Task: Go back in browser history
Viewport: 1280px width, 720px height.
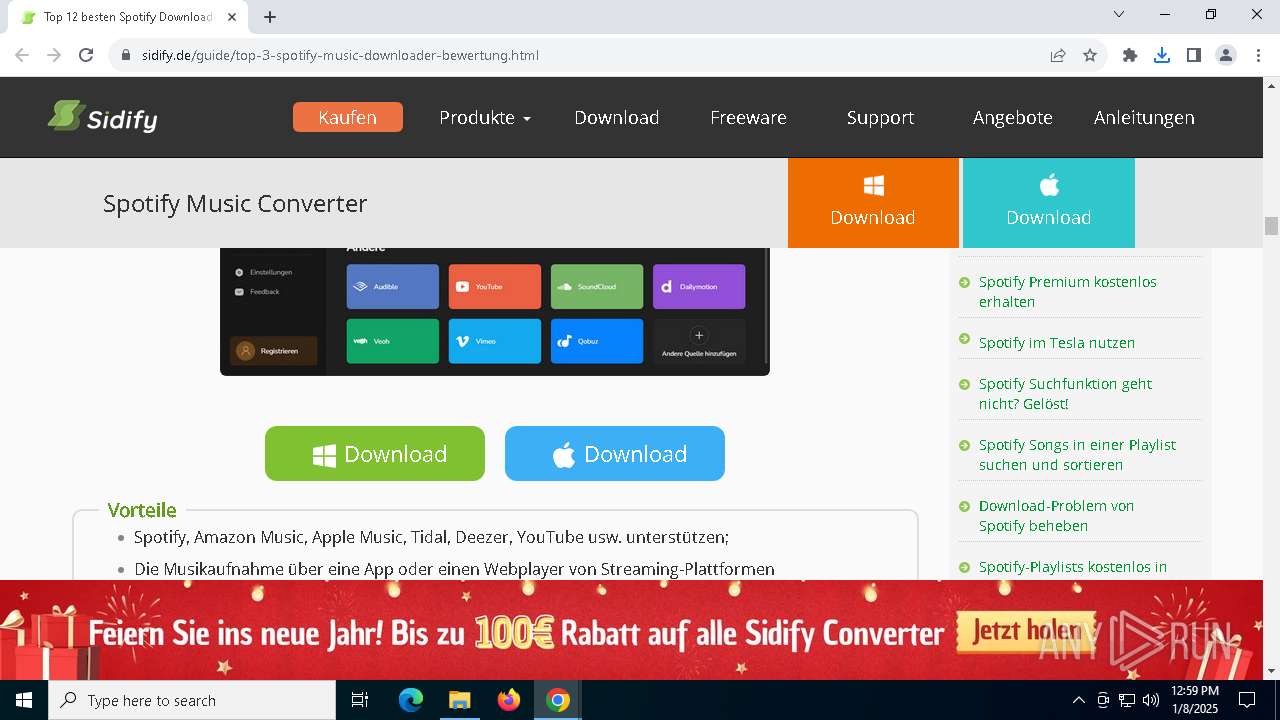Action: pos(22,55)
